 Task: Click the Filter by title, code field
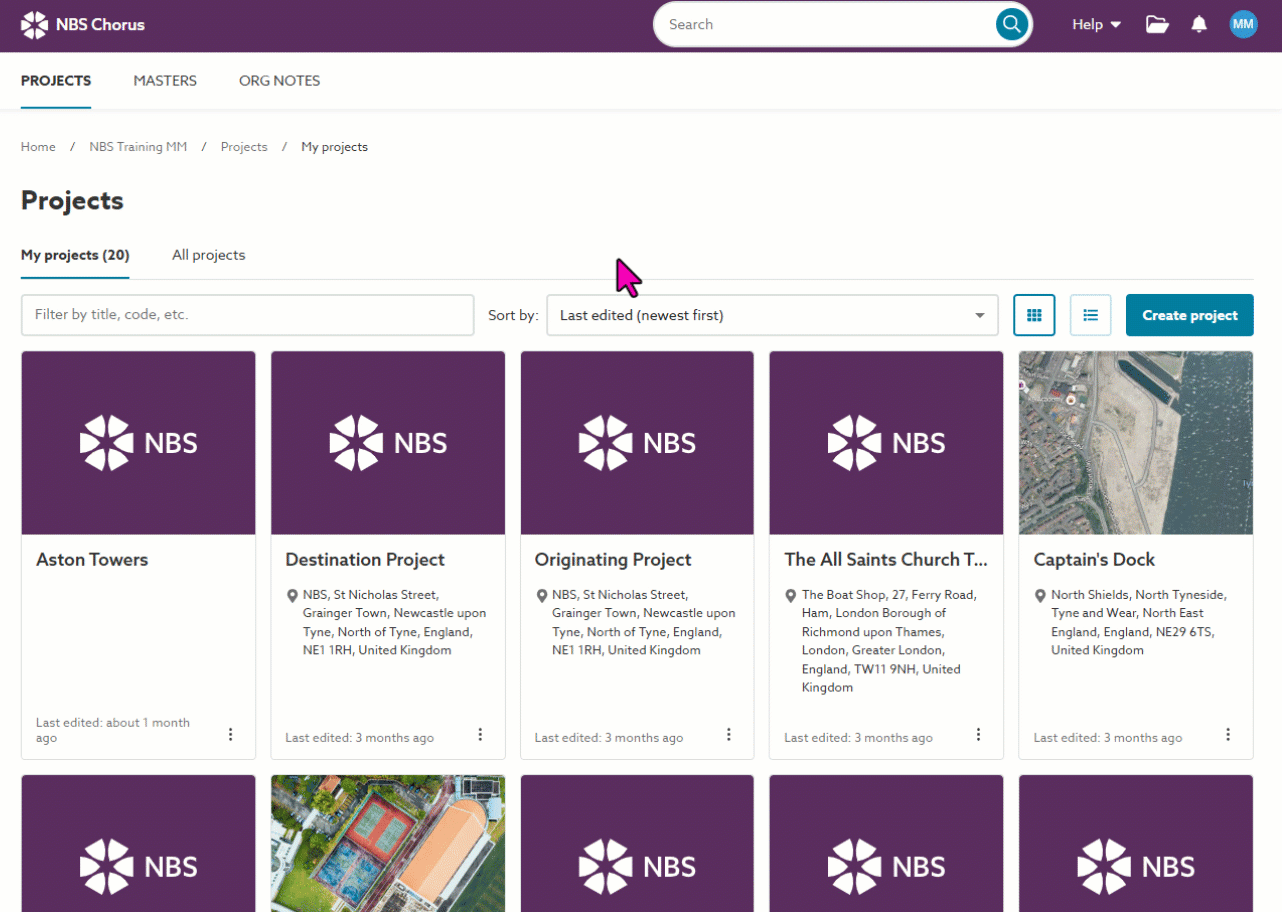coord(248,315)
